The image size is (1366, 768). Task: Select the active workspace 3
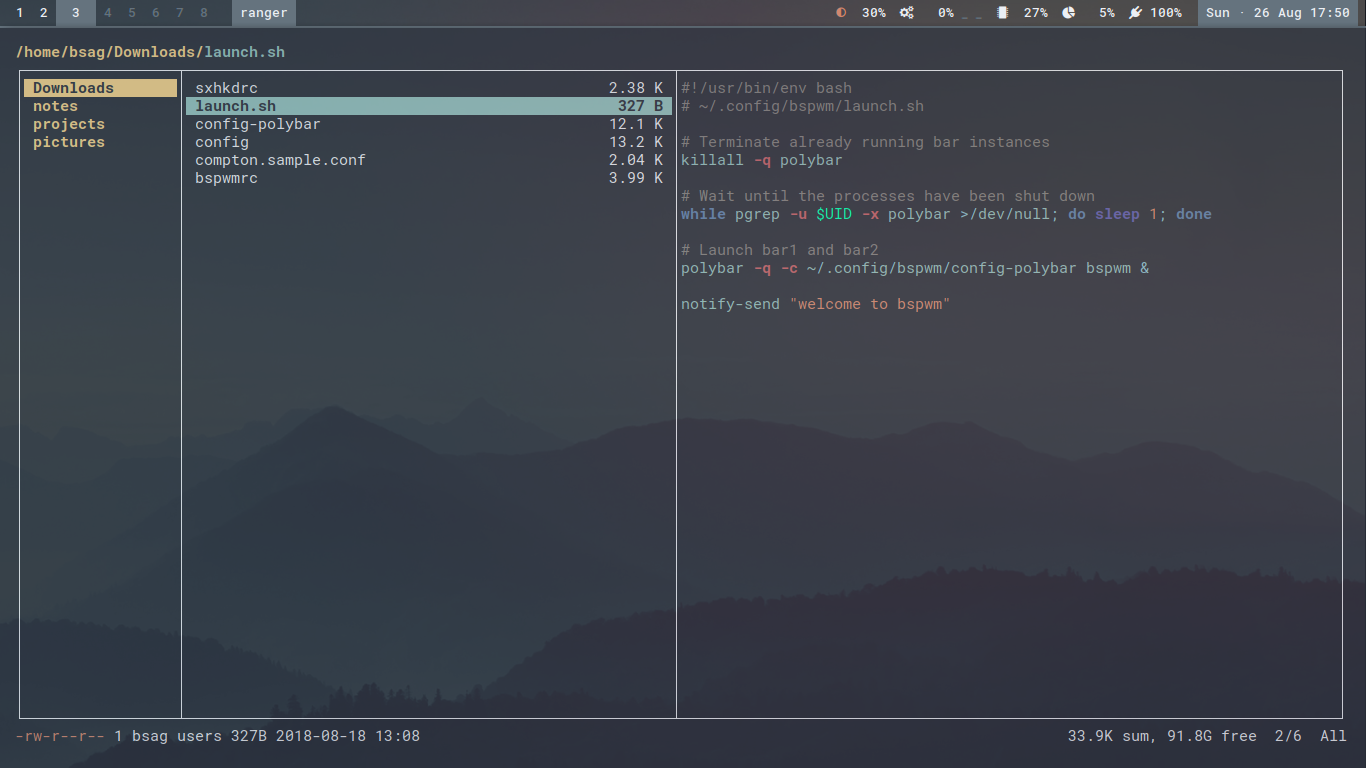click(76, 13)
